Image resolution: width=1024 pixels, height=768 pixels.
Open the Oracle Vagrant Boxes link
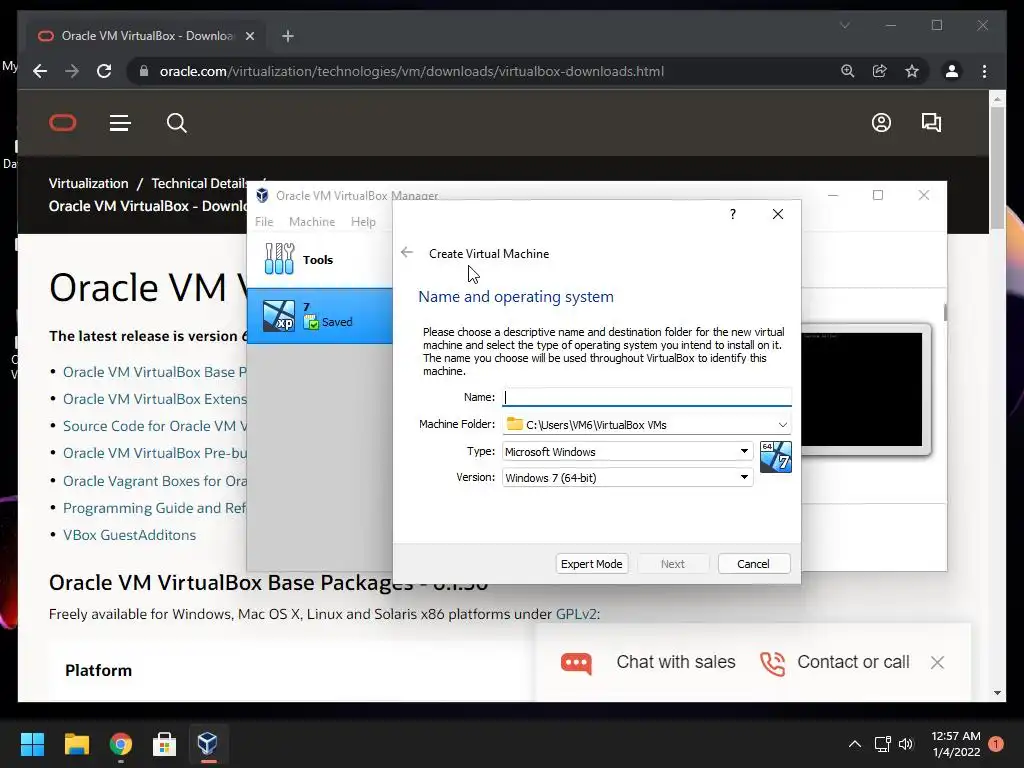click(x=155, y=481)
